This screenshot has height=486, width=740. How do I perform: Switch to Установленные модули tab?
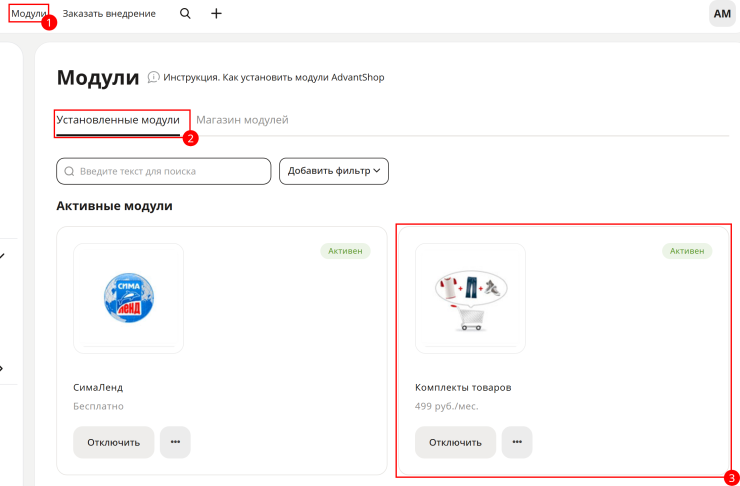(118, 120)
